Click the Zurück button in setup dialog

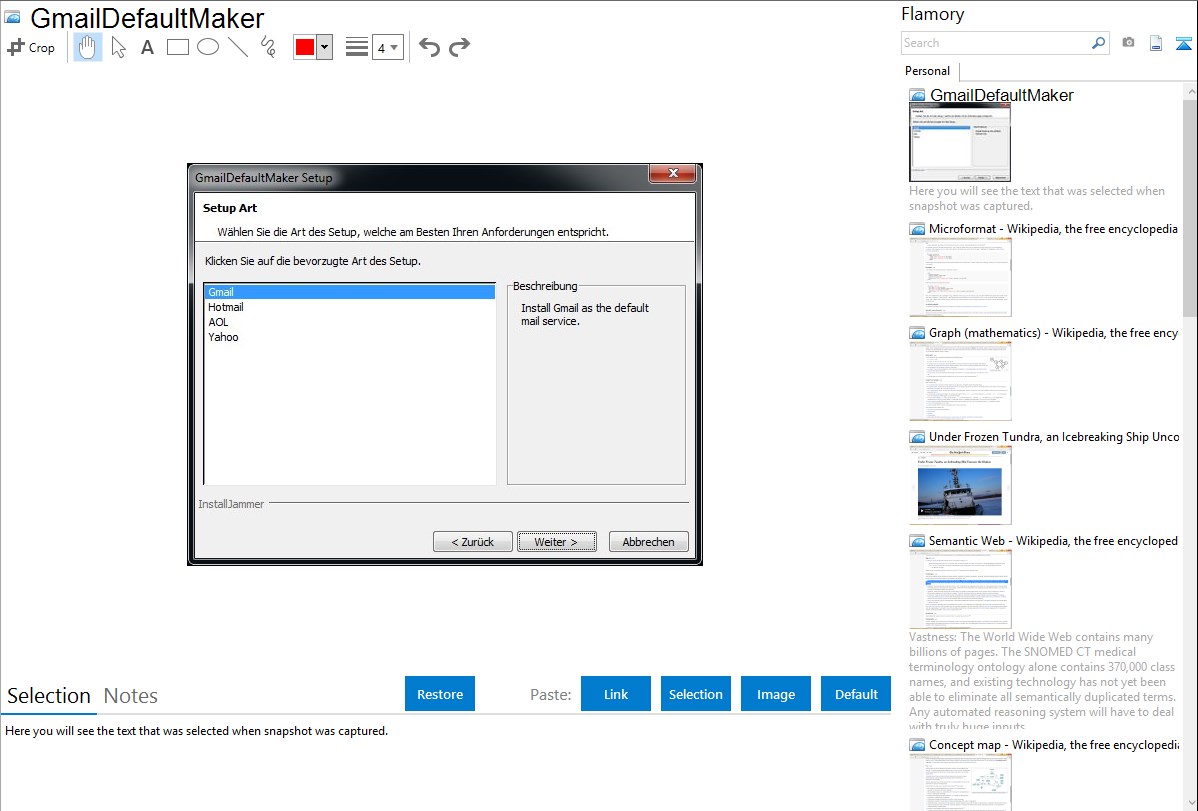click(x=473, y=541)
